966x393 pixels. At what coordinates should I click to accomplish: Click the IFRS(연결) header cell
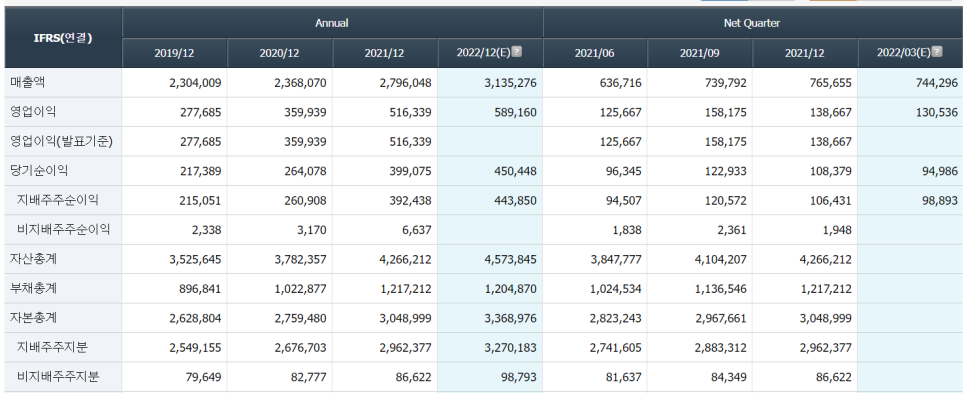tap(63, 38)
